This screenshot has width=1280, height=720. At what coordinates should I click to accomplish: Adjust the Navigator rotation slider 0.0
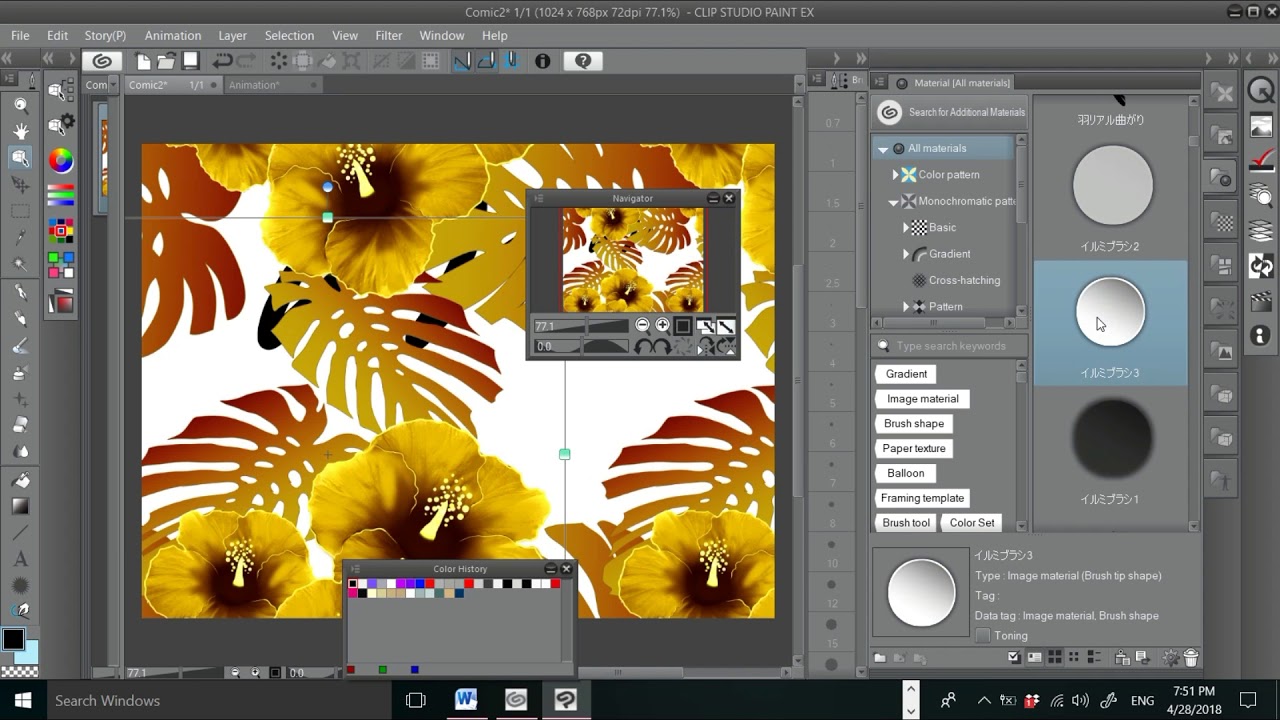581,346
